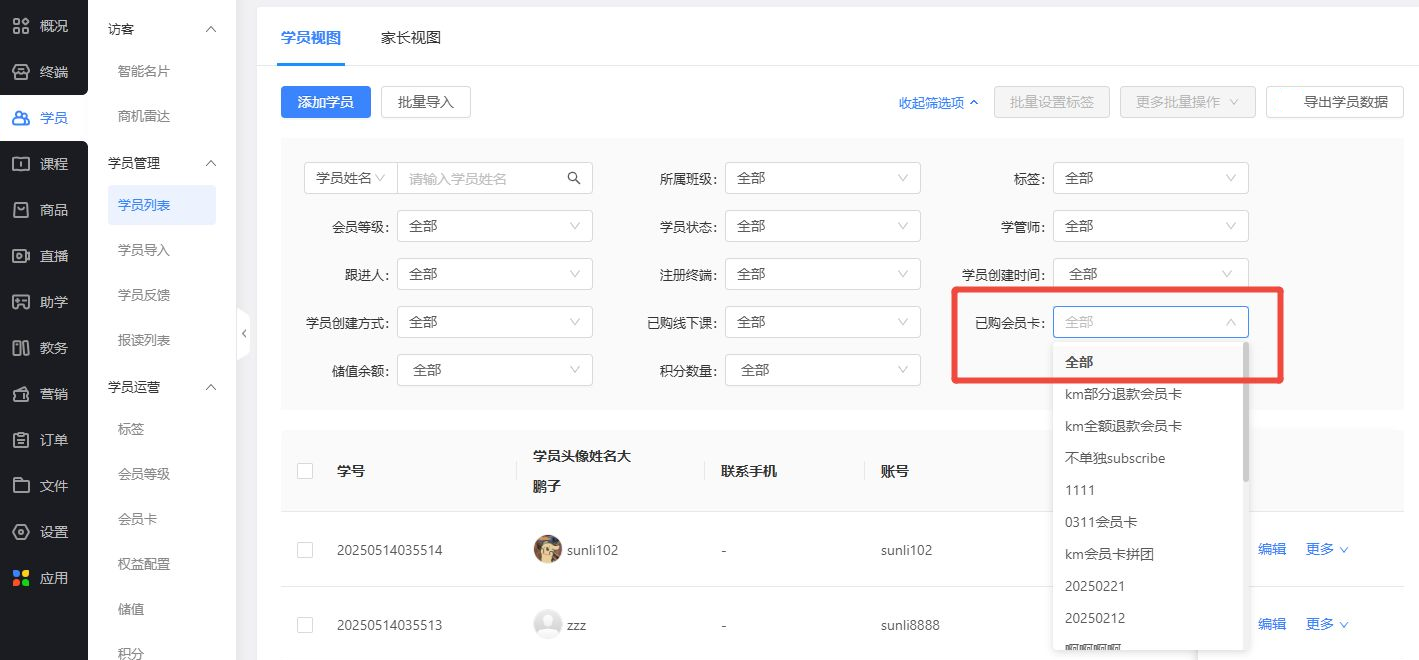Viewport: 1419px width, 660px height.
Task: Open the 学员创建时间 filter dropdown
Action: click(1151, 274)
